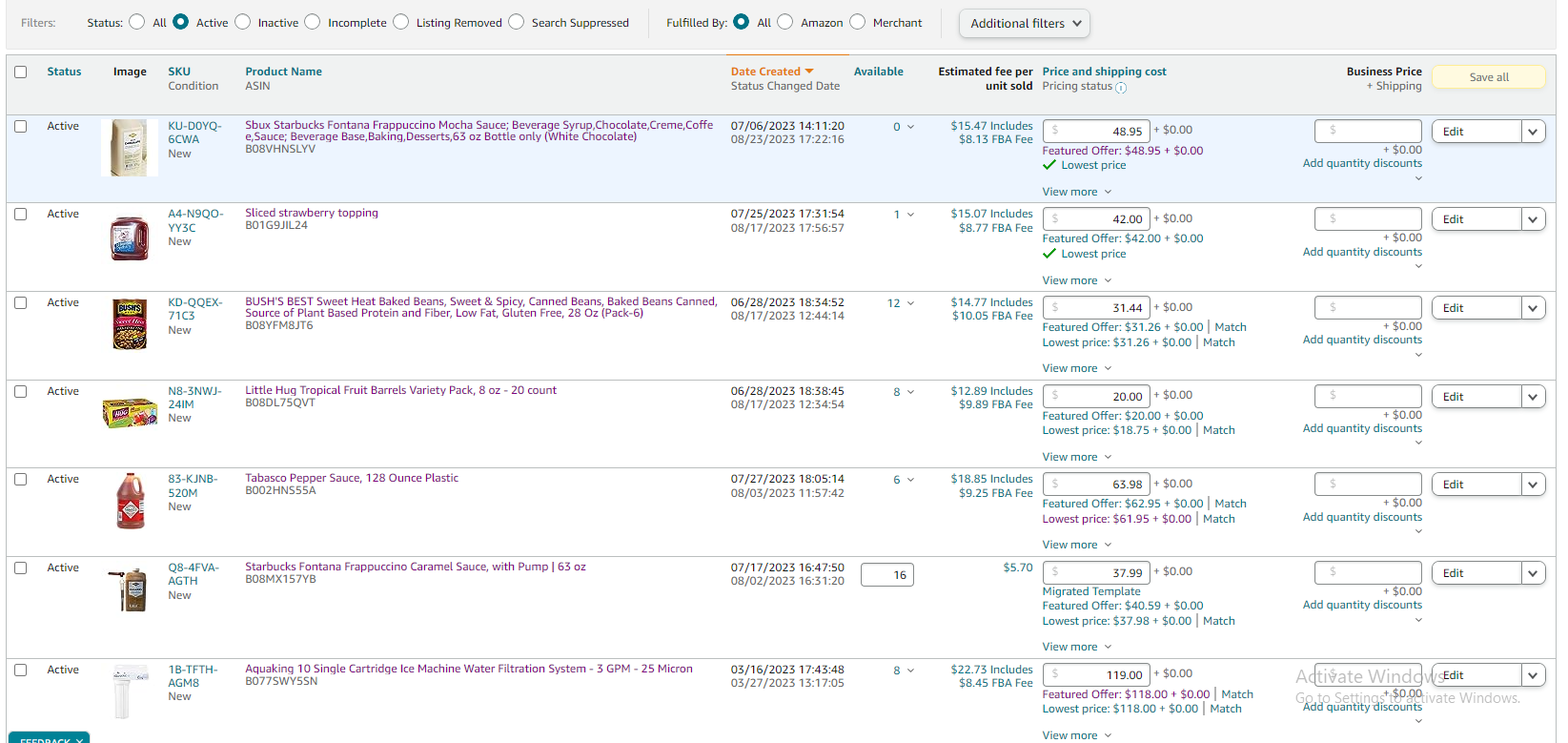Viewport: 1568px width, 743px height.
Task: Expand available quantity for Tabasco Pepper Sauce
Action: point(910,480)
